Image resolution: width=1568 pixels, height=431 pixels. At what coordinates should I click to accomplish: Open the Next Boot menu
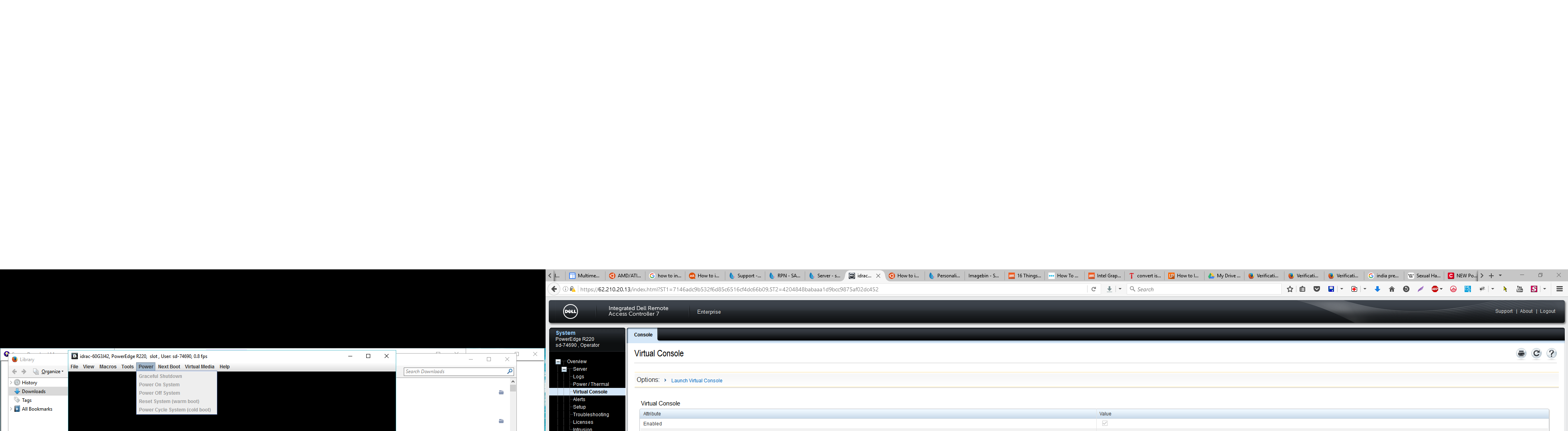point(169,367)
